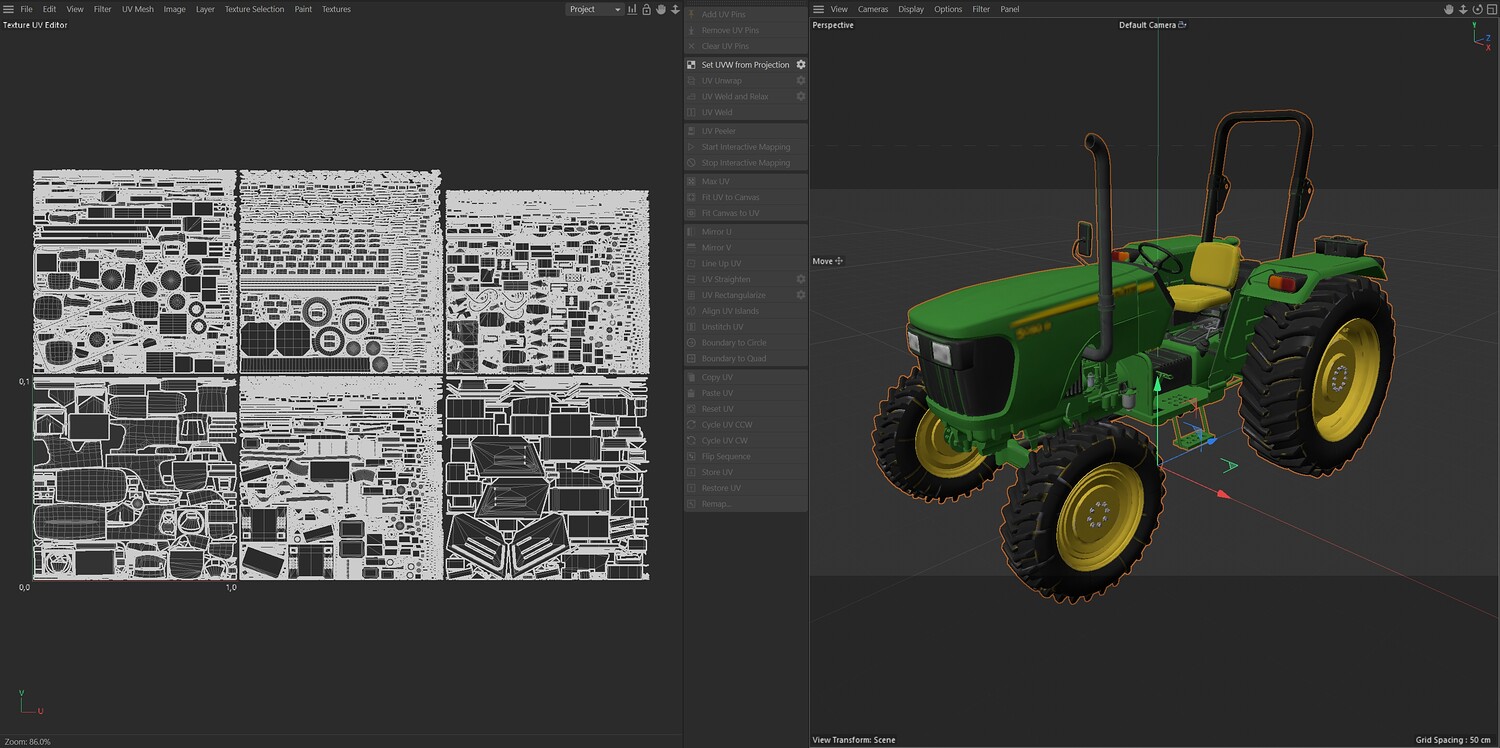Run the UV Rectangularize command
The height and width of the screenshot is (748, 1500).
click(x=733, y=295)
